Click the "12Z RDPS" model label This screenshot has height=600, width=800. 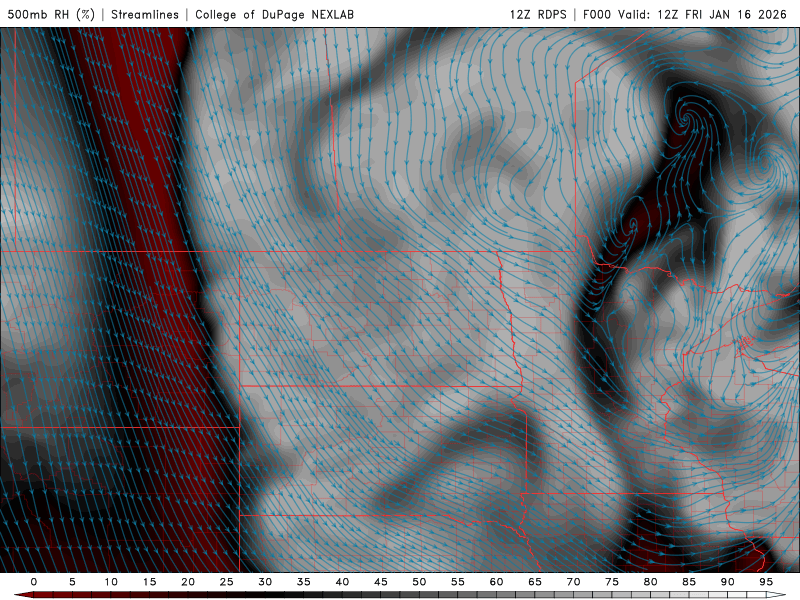(538, 14)
